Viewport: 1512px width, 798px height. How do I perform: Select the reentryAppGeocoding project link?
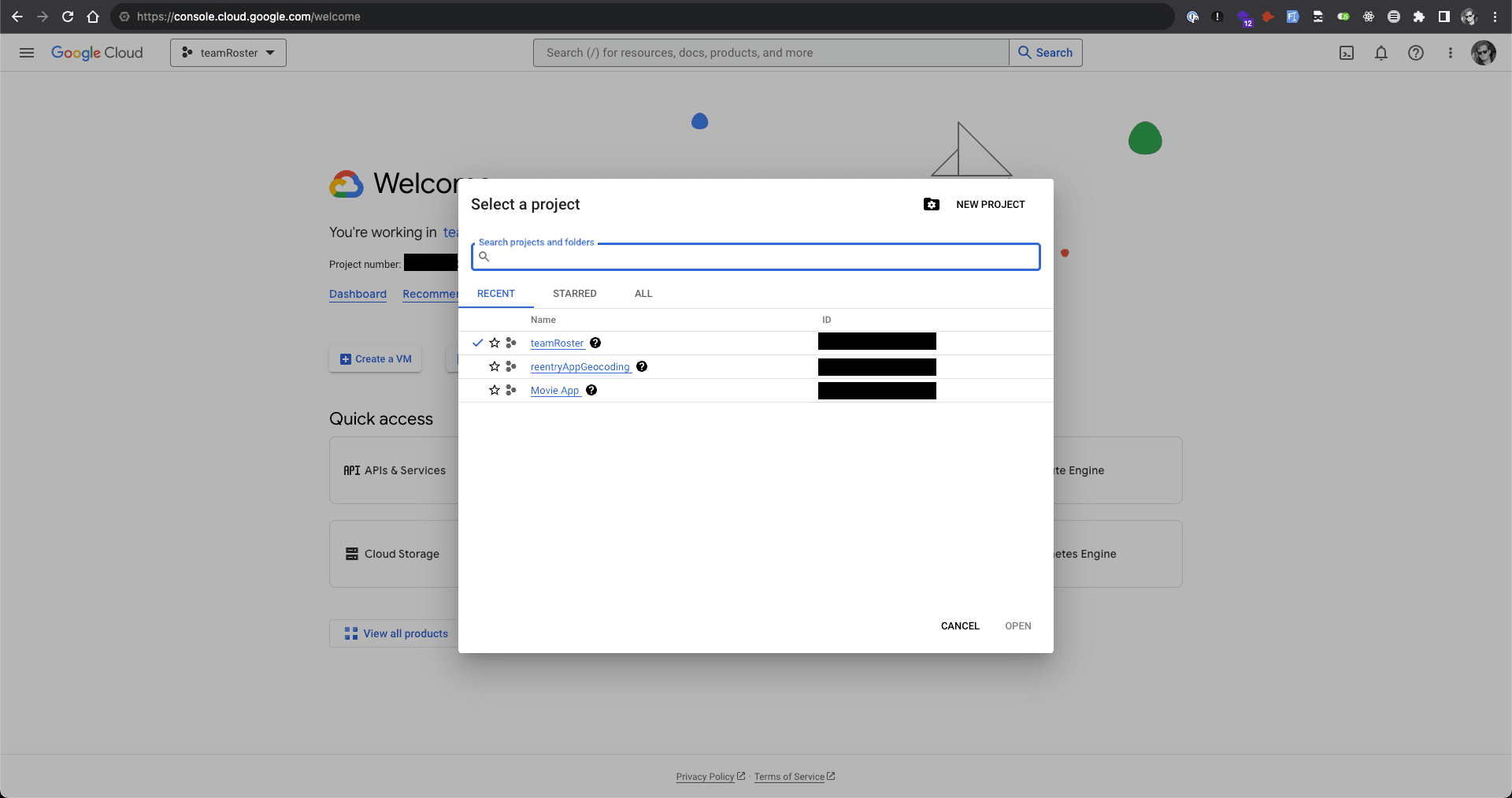click(x=580, y=366)
